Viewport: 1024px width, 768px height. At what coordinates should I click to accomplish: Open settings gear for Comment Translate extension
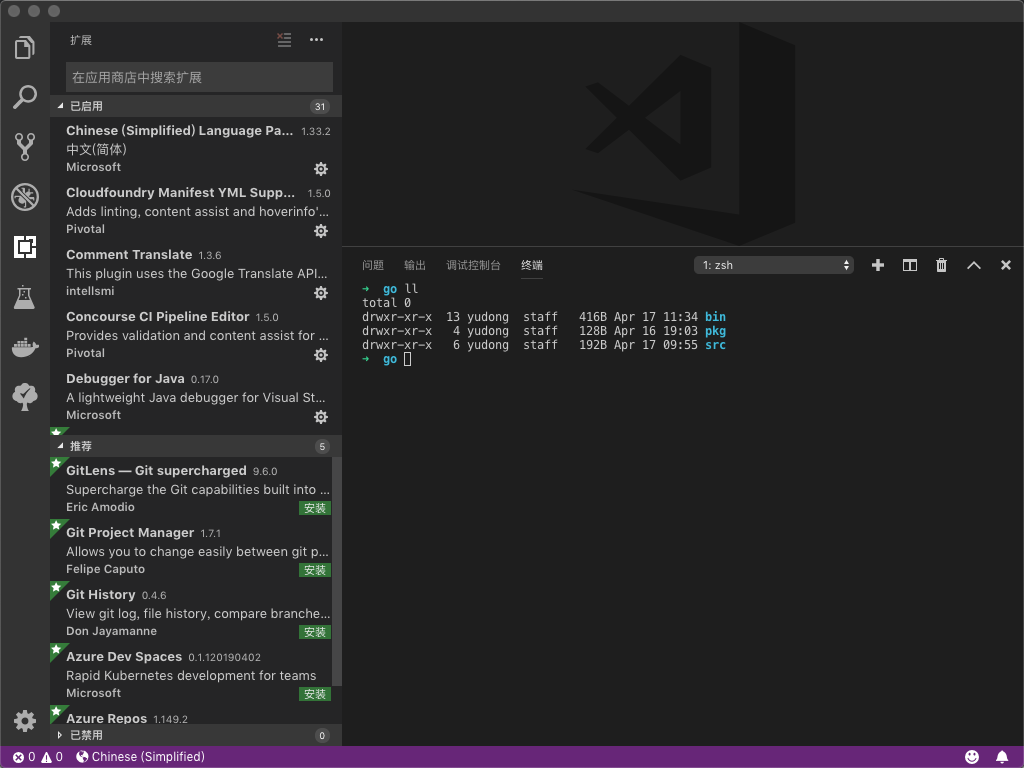coord(320,293)
